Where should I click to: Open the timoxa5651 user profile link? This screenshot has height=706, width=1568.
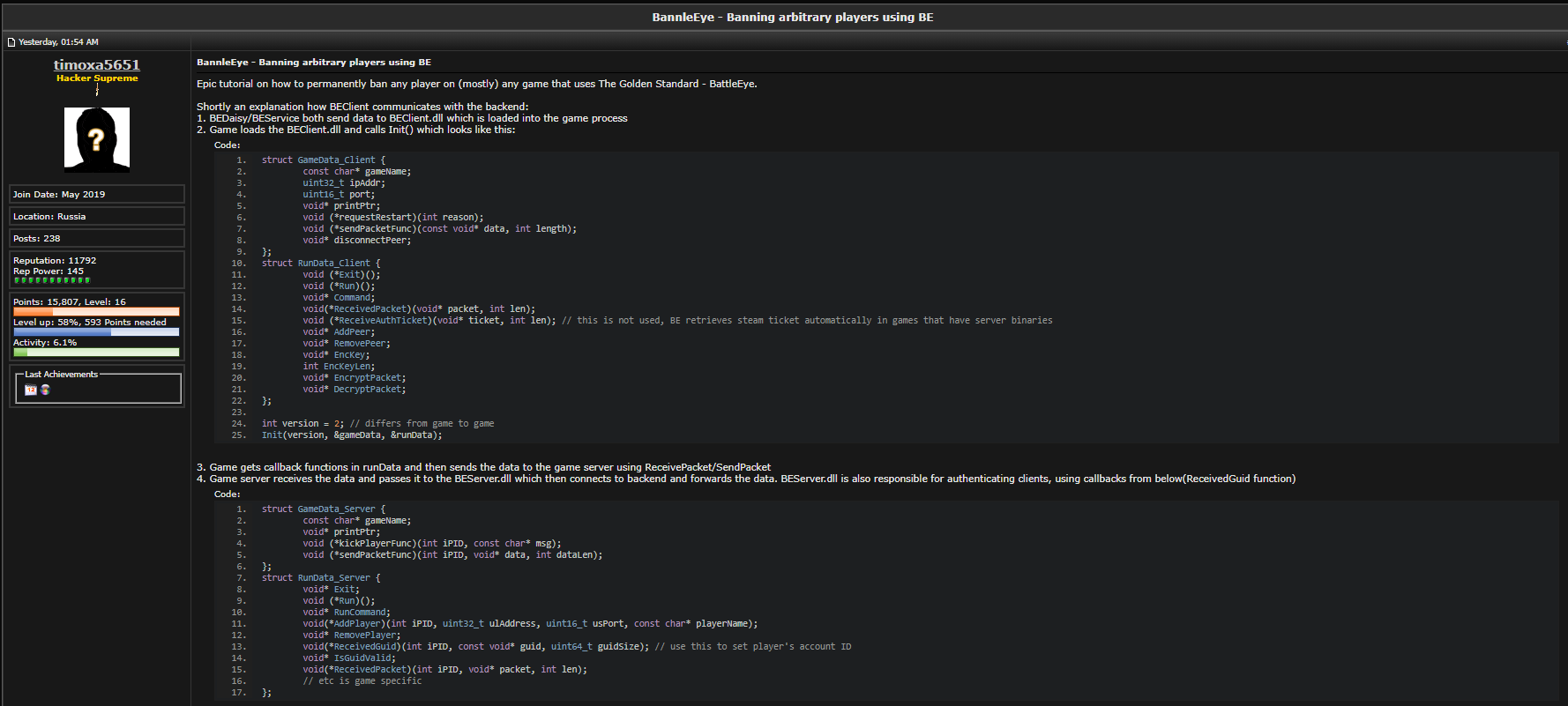[97, 64]
